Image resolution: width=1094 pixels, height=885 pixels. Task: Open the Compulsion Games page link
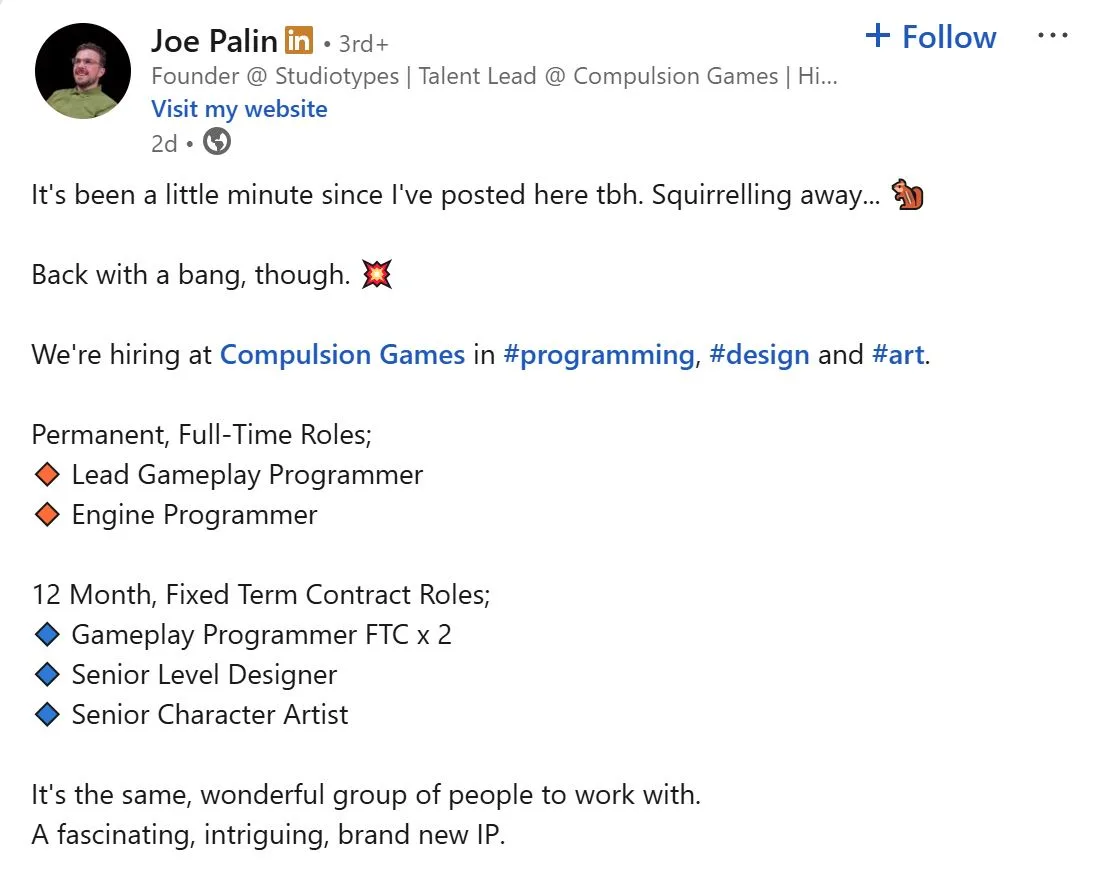pos(341,354)
